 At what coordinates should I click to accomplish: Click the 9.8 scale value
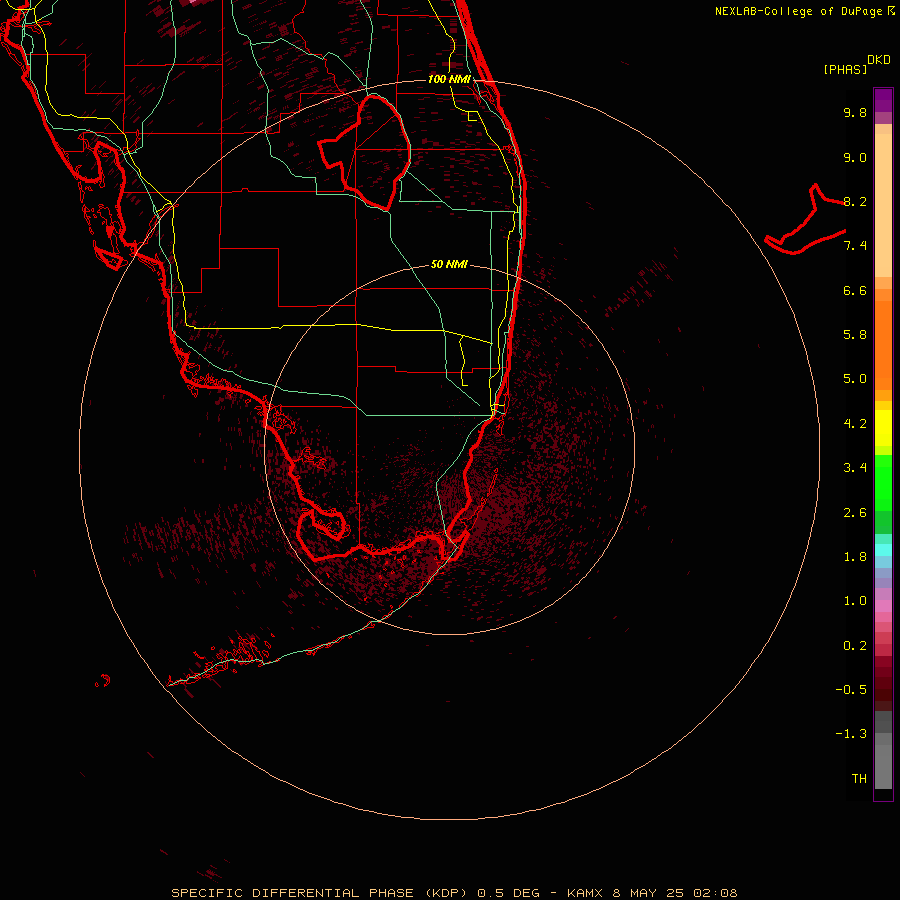click(855, 112)
